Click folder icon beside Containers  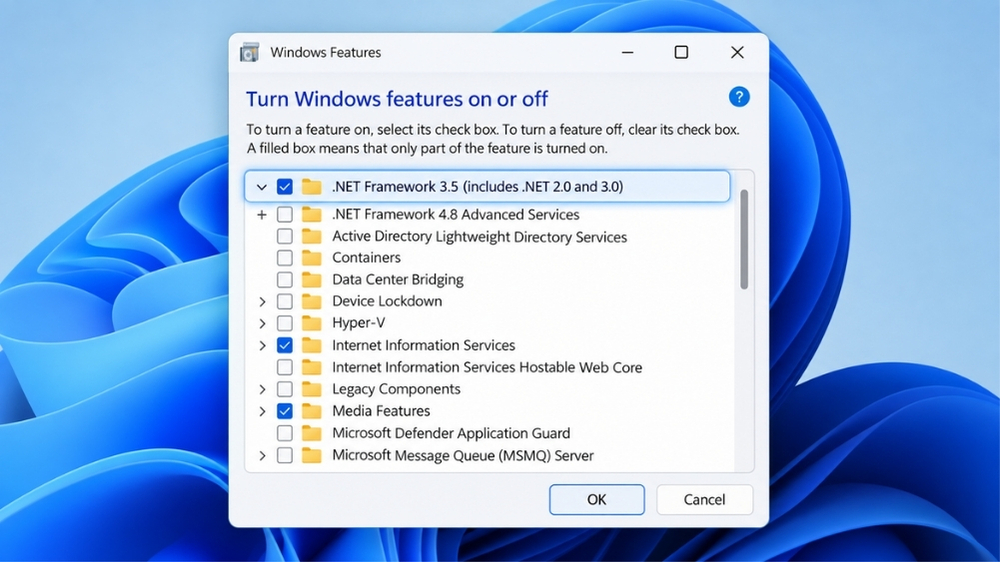(x=311, y=258)
